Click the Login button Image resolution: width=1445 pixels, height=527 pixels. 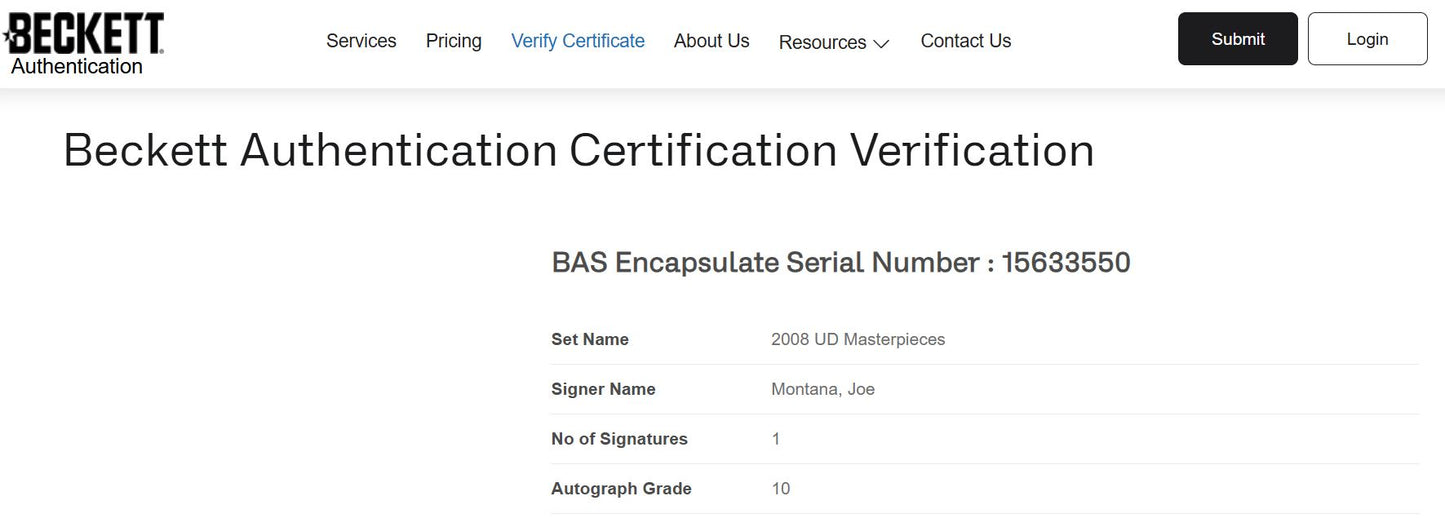pos(1366,39)
